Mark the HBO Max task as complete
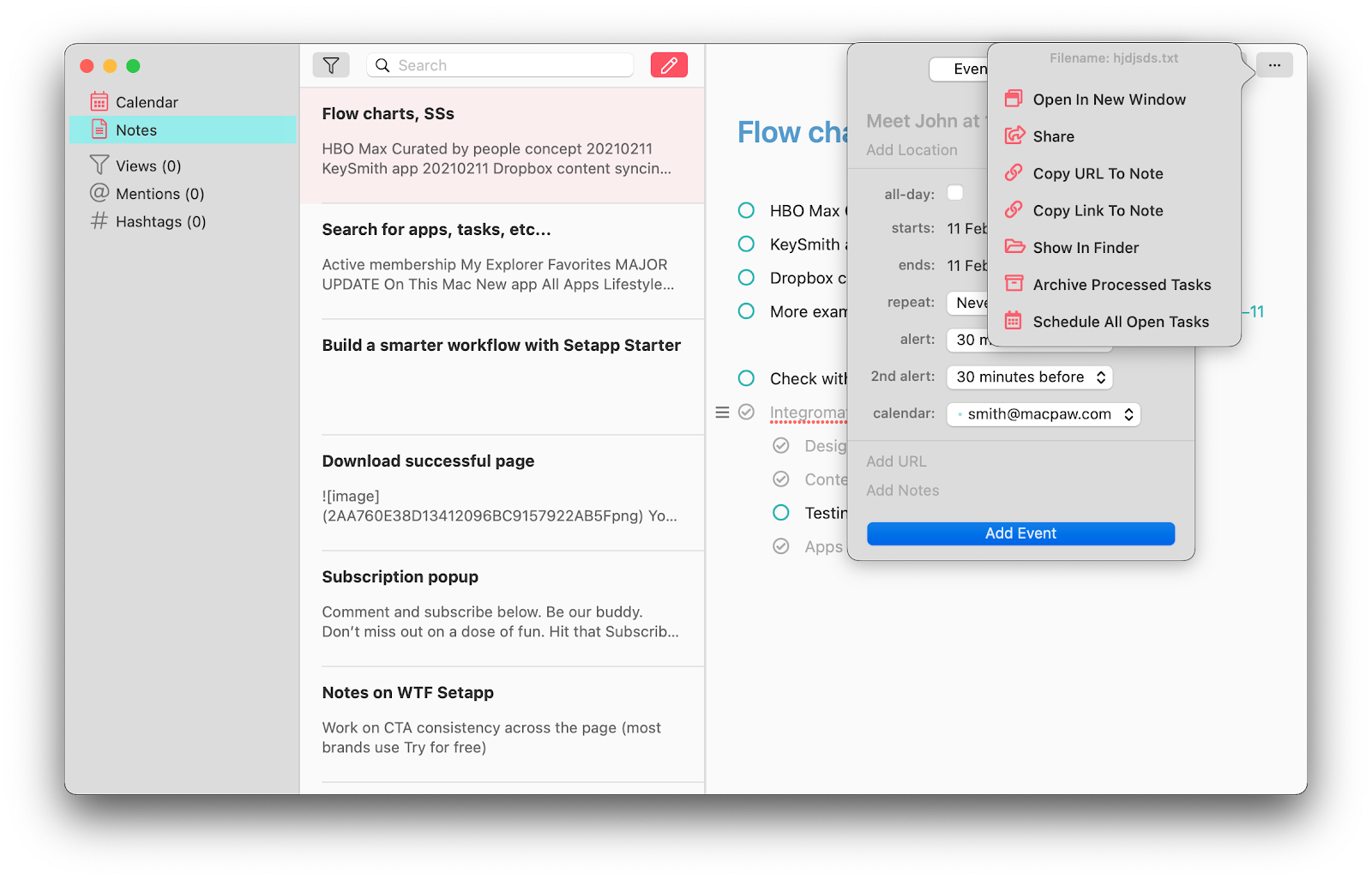 (745, 210)
